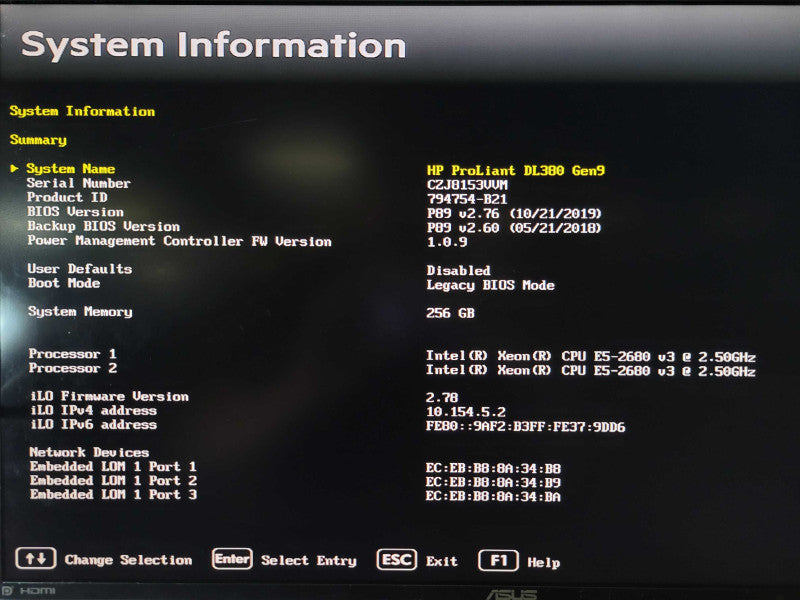This screenshot has width=800, height=600.
Task: Select the BIOS Version row label
Action: (x=76, y=211)
